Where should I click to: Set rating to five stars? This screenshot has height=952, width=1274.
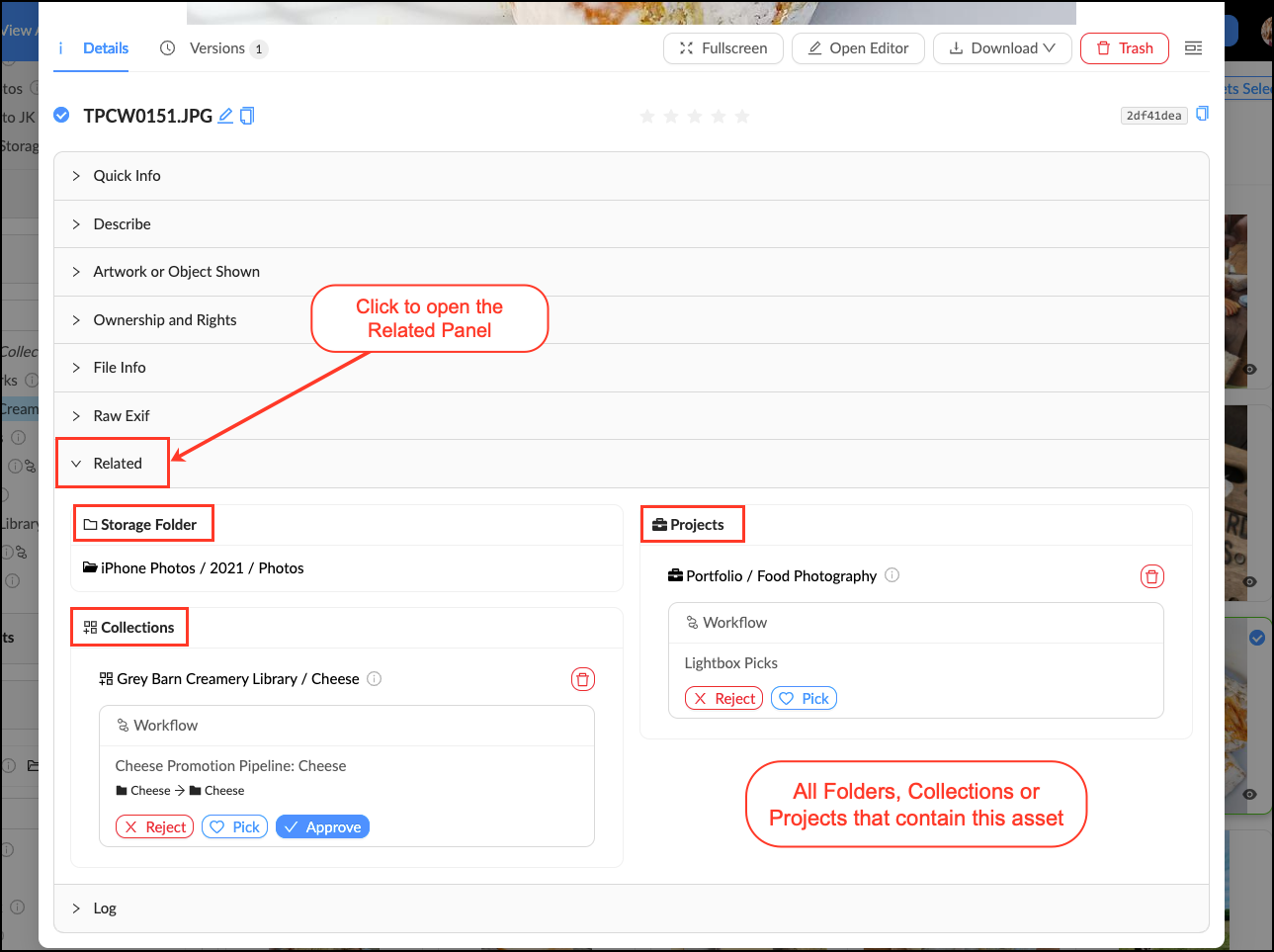click(742, 117)
